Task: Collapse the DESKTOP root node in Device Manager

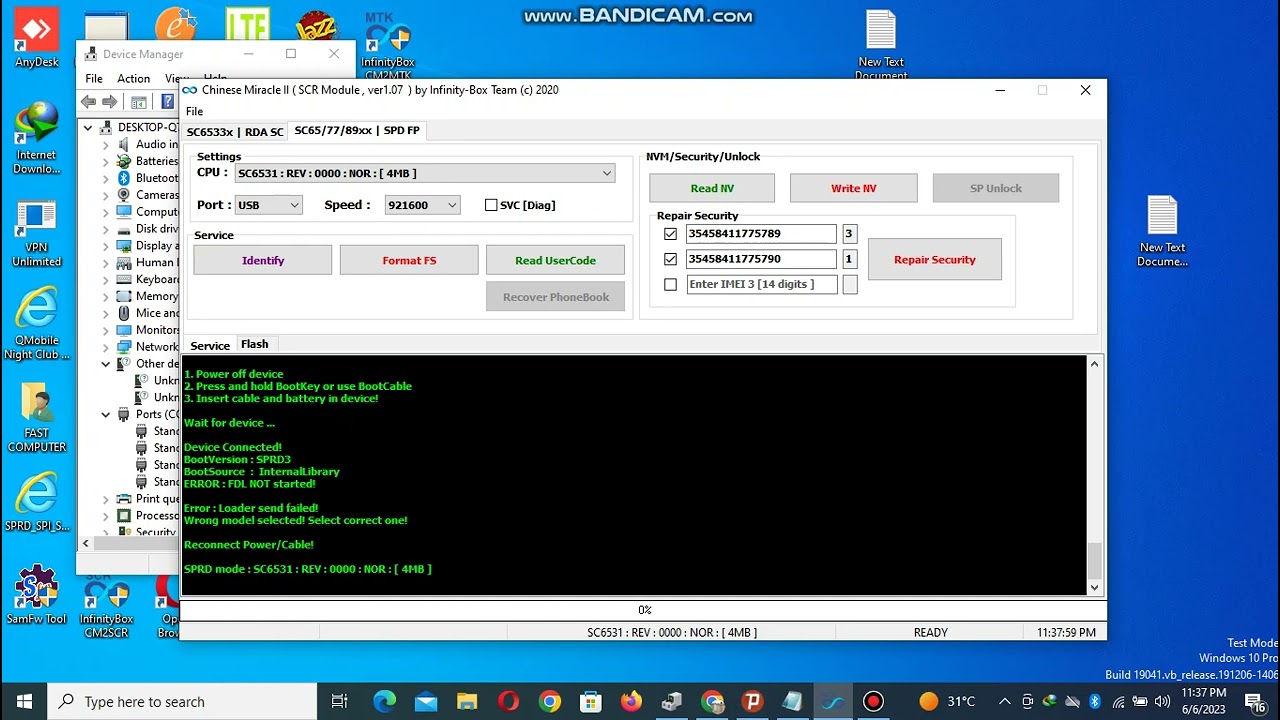Action: 88,128
